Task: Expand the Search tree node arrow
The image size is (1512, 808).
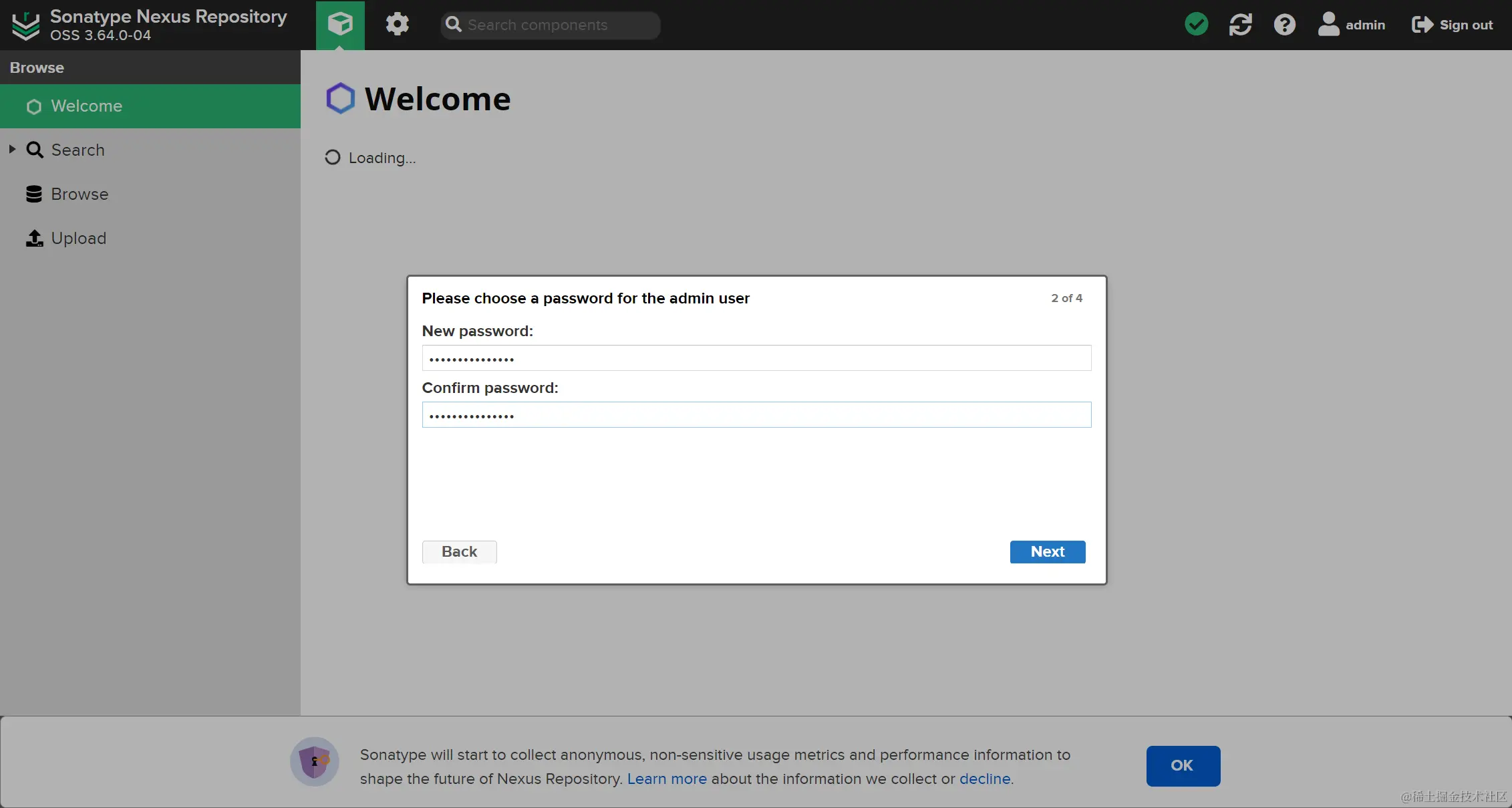Action: click(12, 150)
